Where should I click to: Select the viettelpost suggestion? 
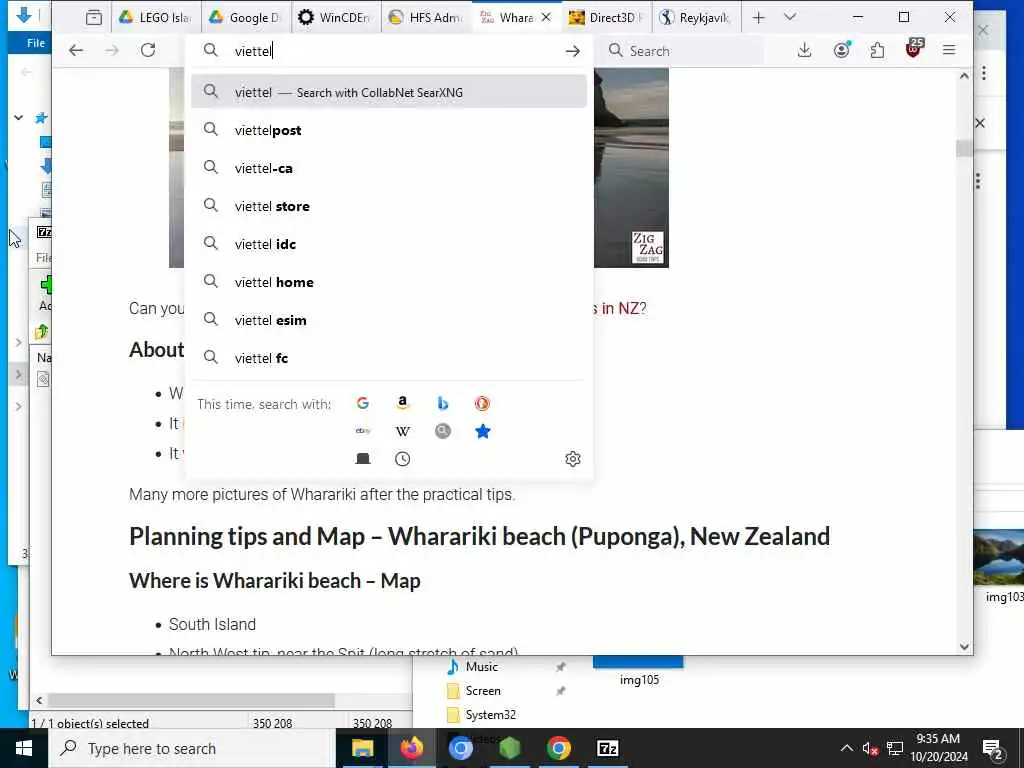click(x=389, y=130)
